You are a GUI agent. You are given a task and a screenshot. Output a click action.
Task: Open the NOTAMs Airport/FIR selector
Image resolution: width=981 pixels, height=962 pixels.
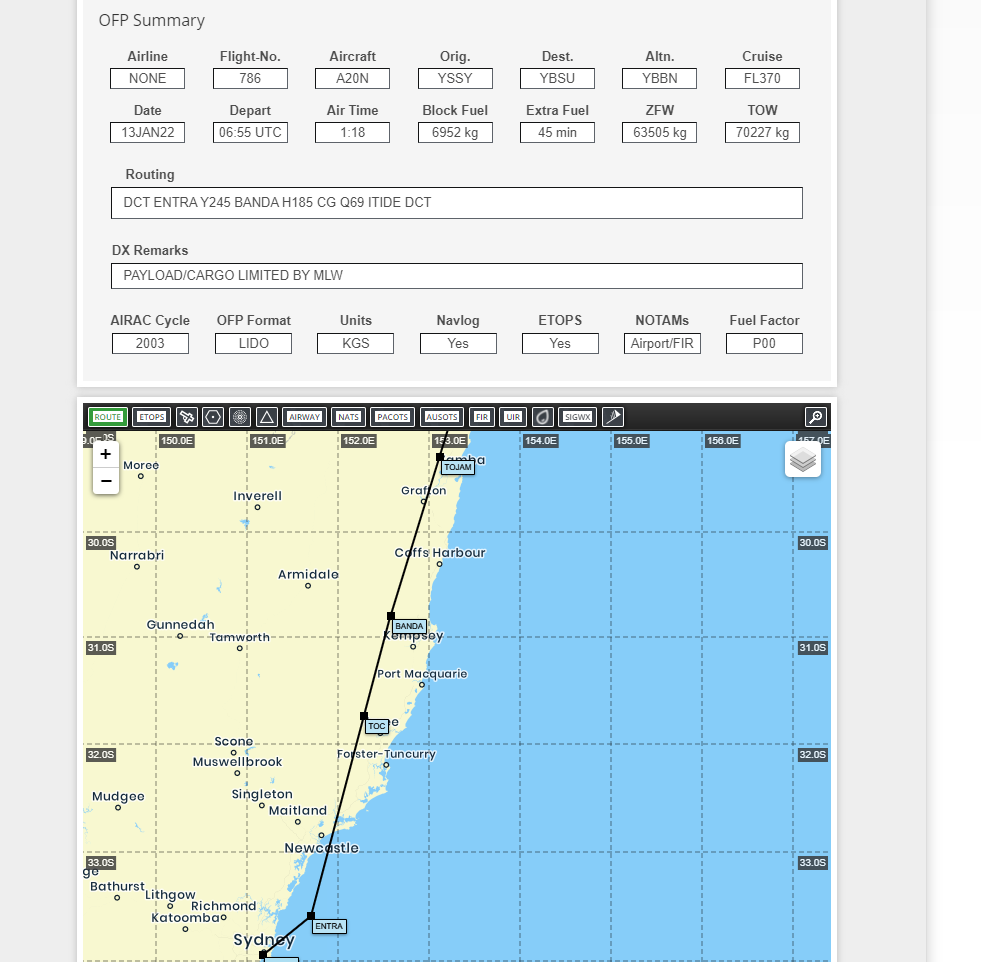click(661, 343)
